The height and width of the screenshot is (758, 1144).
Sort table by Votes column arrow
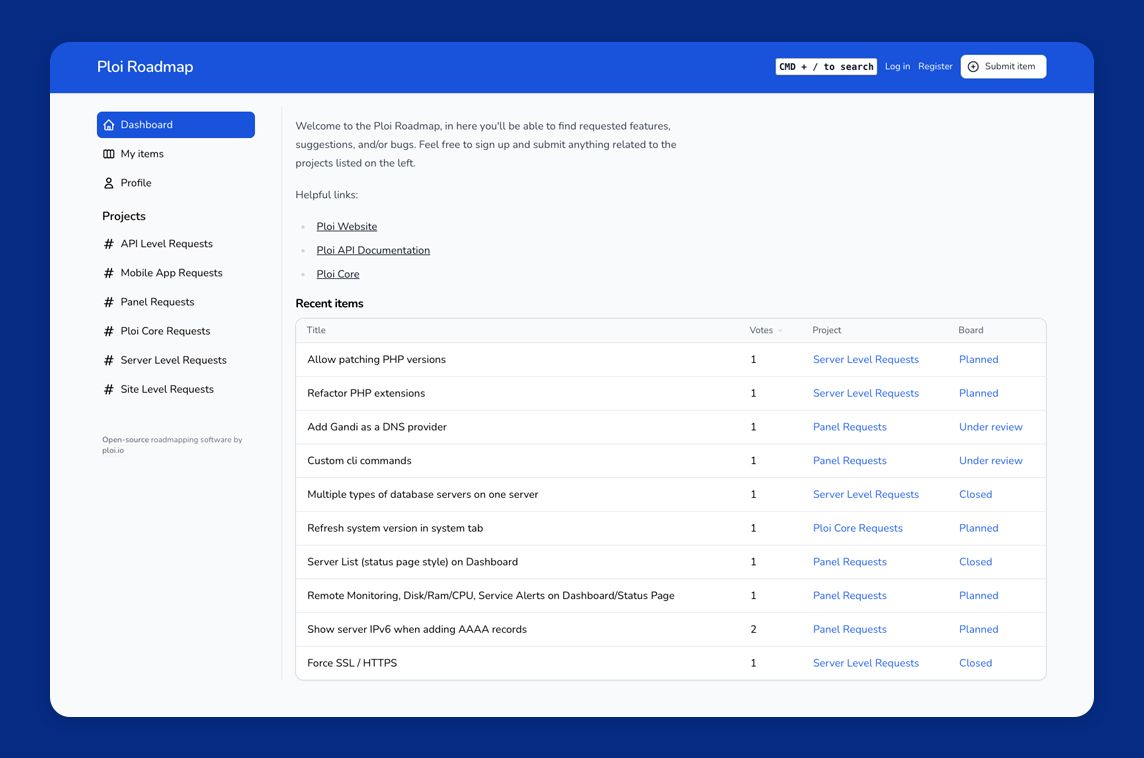click(780, 330)
